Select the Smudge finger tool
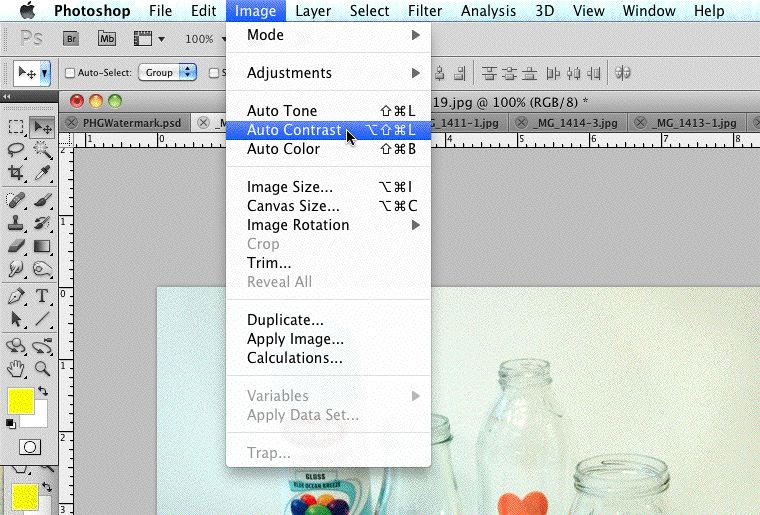The image size is (760, 515). click(16, 269)
